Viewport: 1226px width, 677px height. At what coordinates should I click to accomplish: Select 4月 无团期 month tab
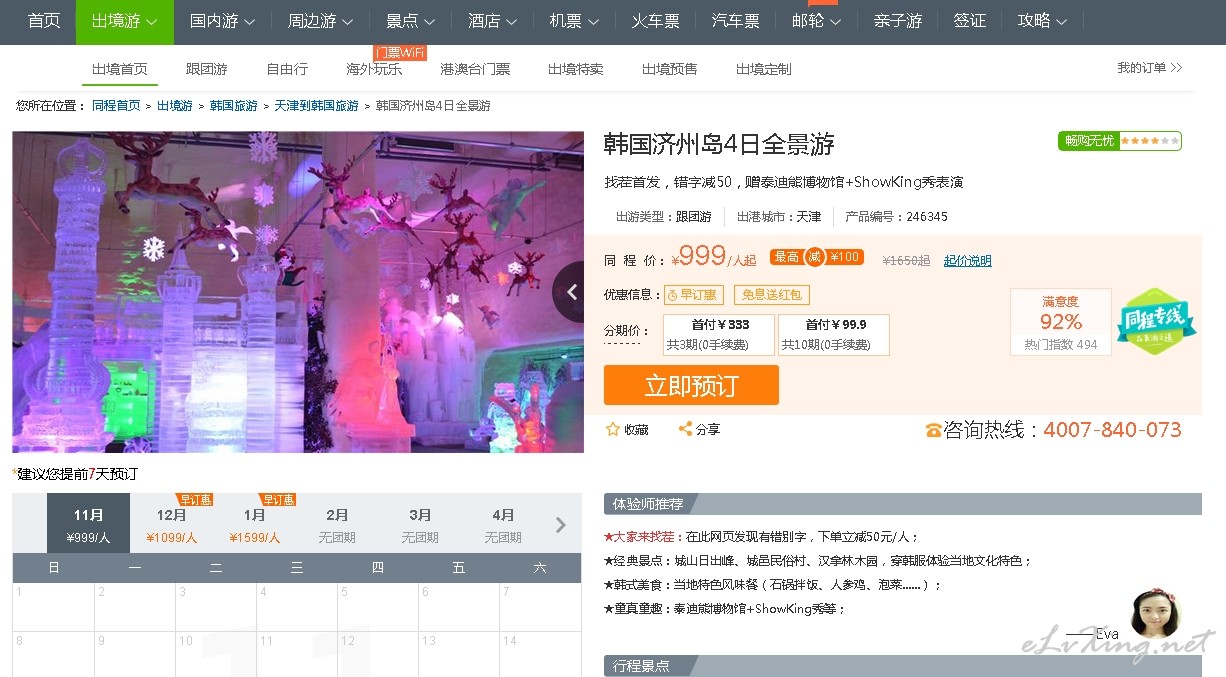[x=503, y=523]
